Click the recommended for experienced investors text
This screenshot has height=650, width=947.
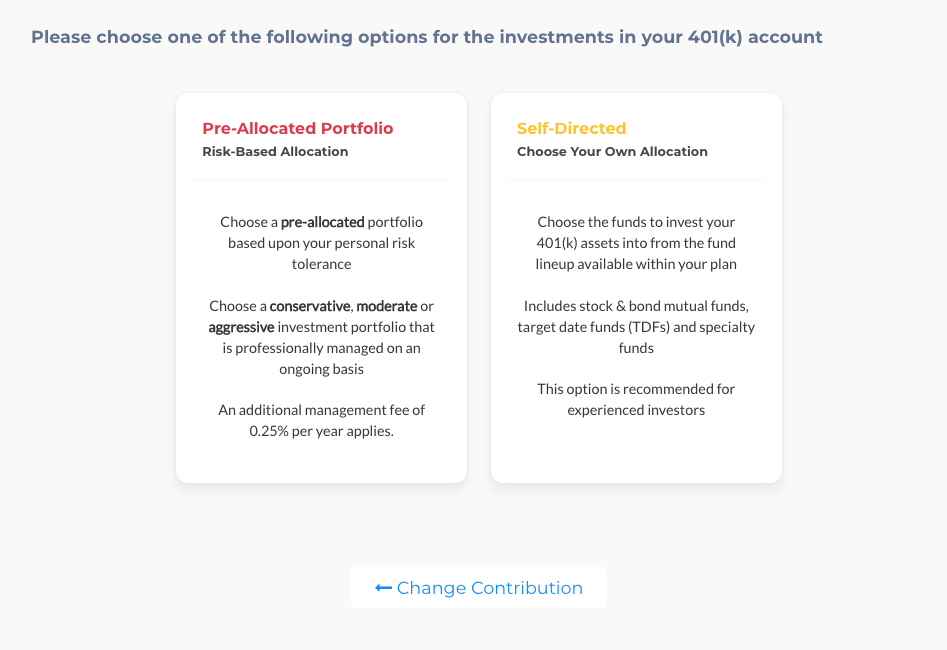(x=636, y=399)
